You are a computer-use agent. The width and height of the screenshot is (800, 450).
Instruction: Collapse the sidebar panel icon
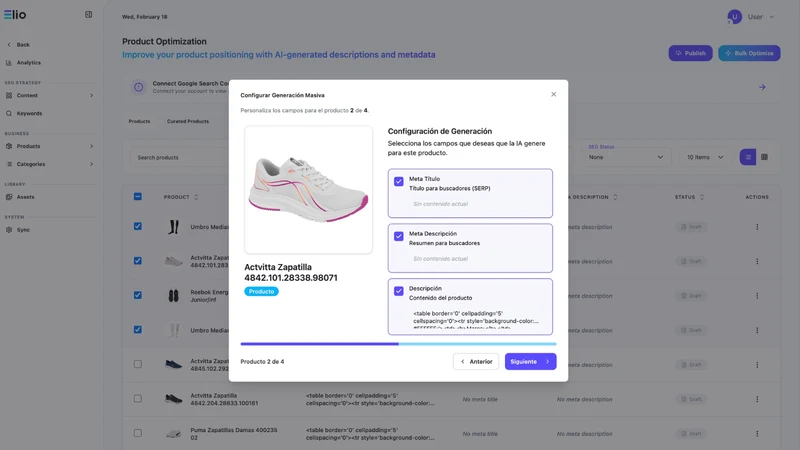coord(88,15)
